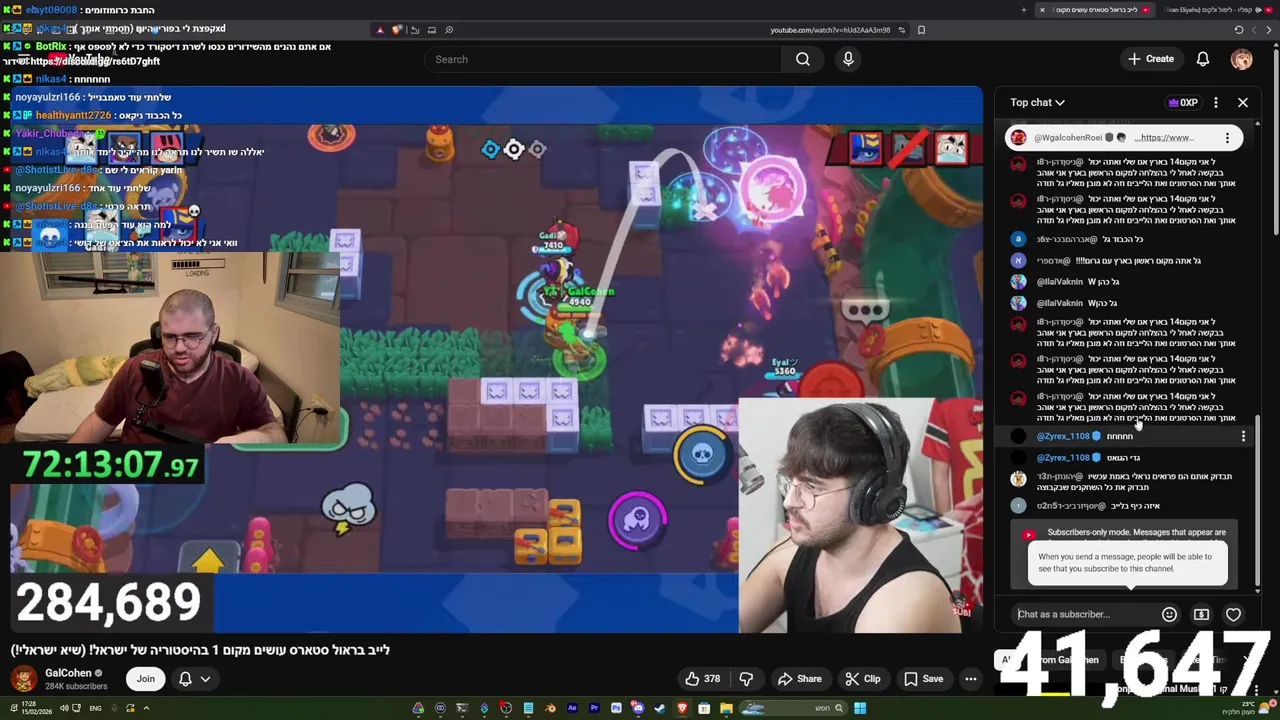This screenshot has width=1280, height=720.
Task: Open File Explorer from taskbar
Action: (x=726, y=708)
